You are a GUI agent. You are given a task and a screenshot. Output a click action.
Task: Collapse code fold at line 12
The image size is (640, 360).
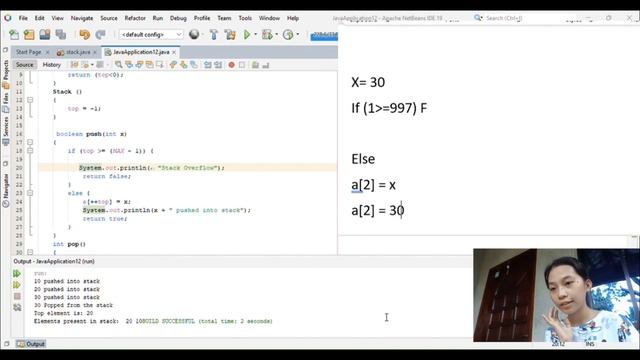click(x=30, y=100)
